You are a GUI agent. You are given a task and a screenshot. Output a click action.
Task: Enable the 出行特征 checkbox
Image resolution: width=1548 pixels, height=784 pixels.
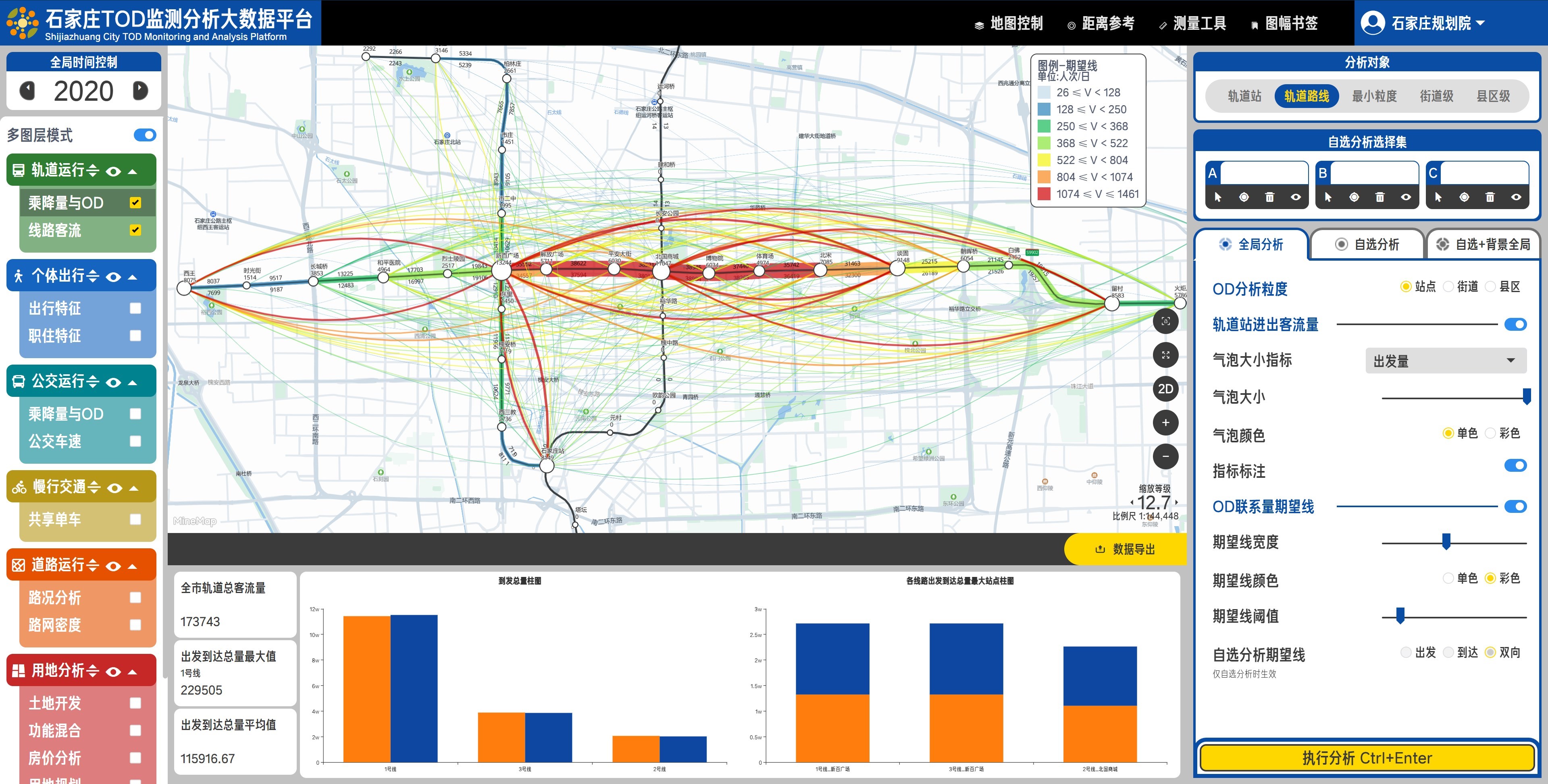point(136,308)
